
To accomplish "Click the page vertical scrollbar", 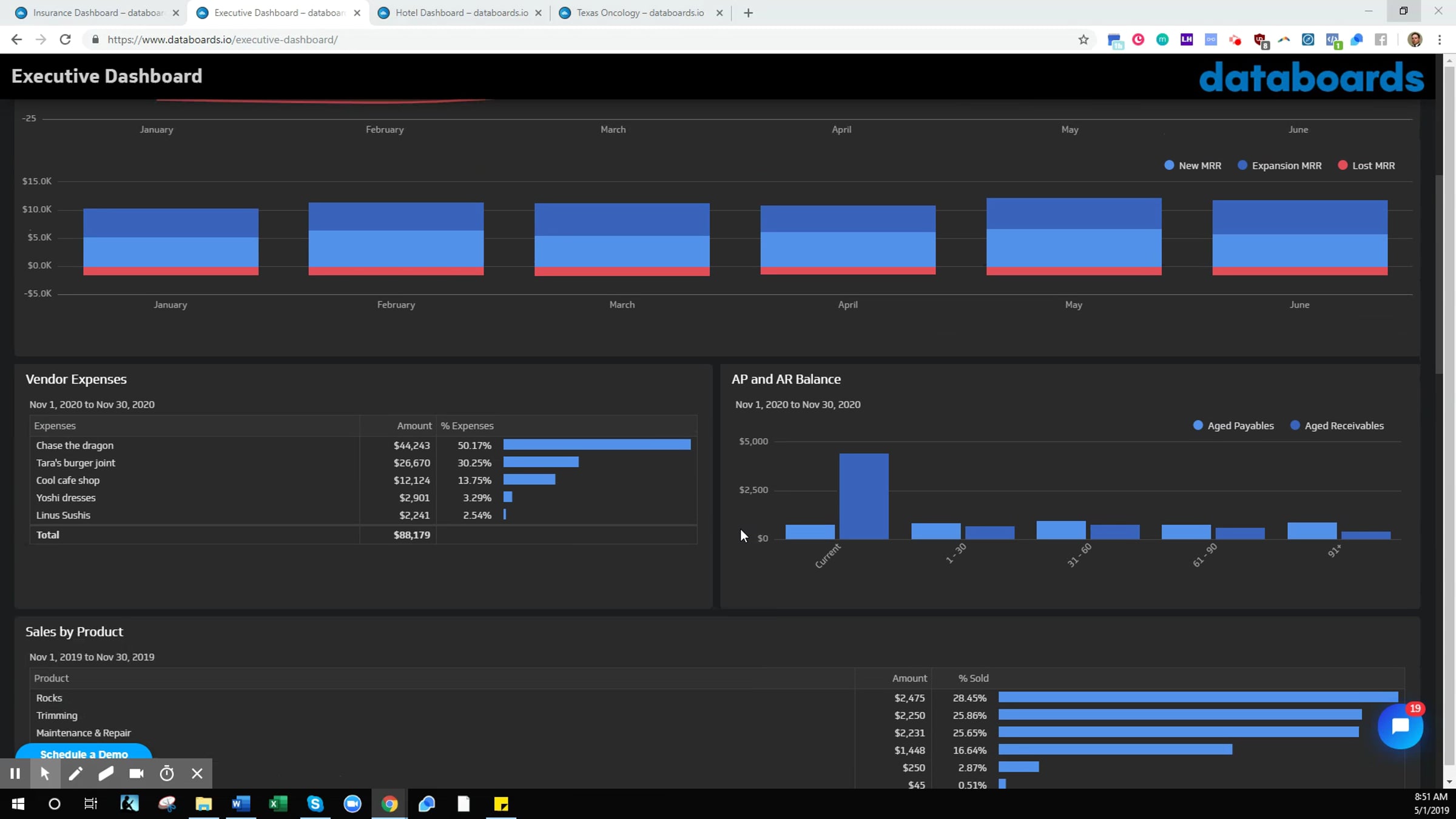I will 1449,273.
